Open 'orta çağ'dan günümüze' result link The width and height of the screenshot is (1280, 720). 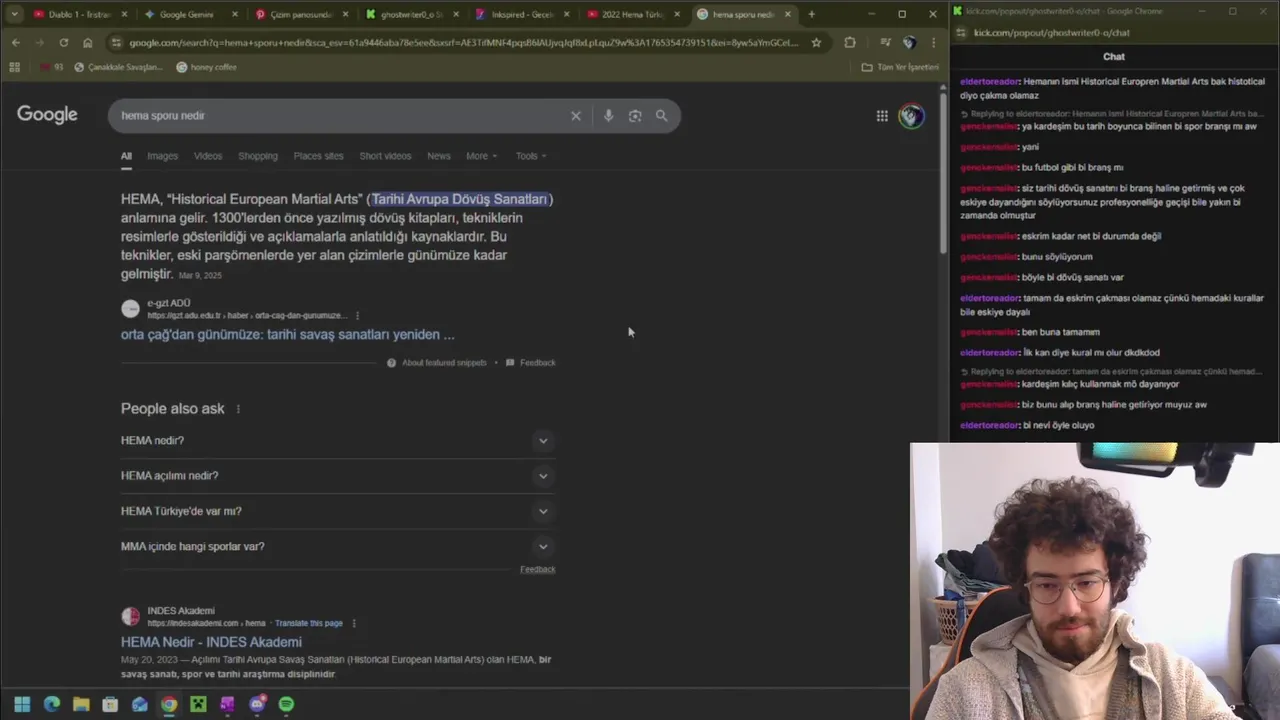pos(288,335)
